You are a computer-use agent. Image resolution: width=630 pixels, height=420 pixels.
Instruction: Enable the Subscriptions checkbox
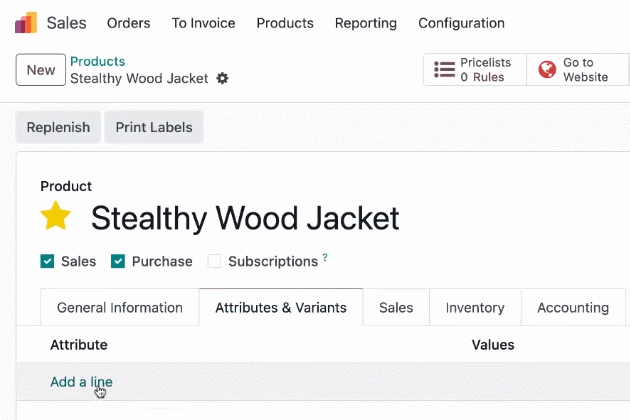[x=214, y=261]
